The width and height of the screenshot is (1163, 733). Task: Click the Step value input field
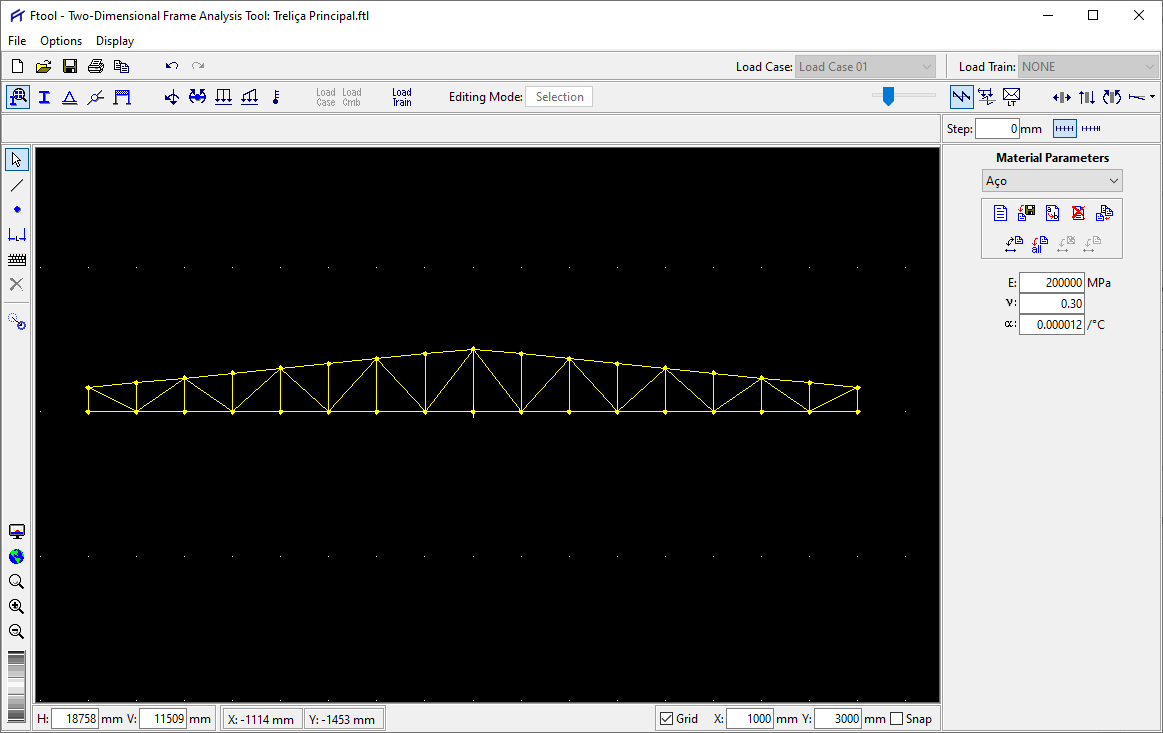click(997, 128)
